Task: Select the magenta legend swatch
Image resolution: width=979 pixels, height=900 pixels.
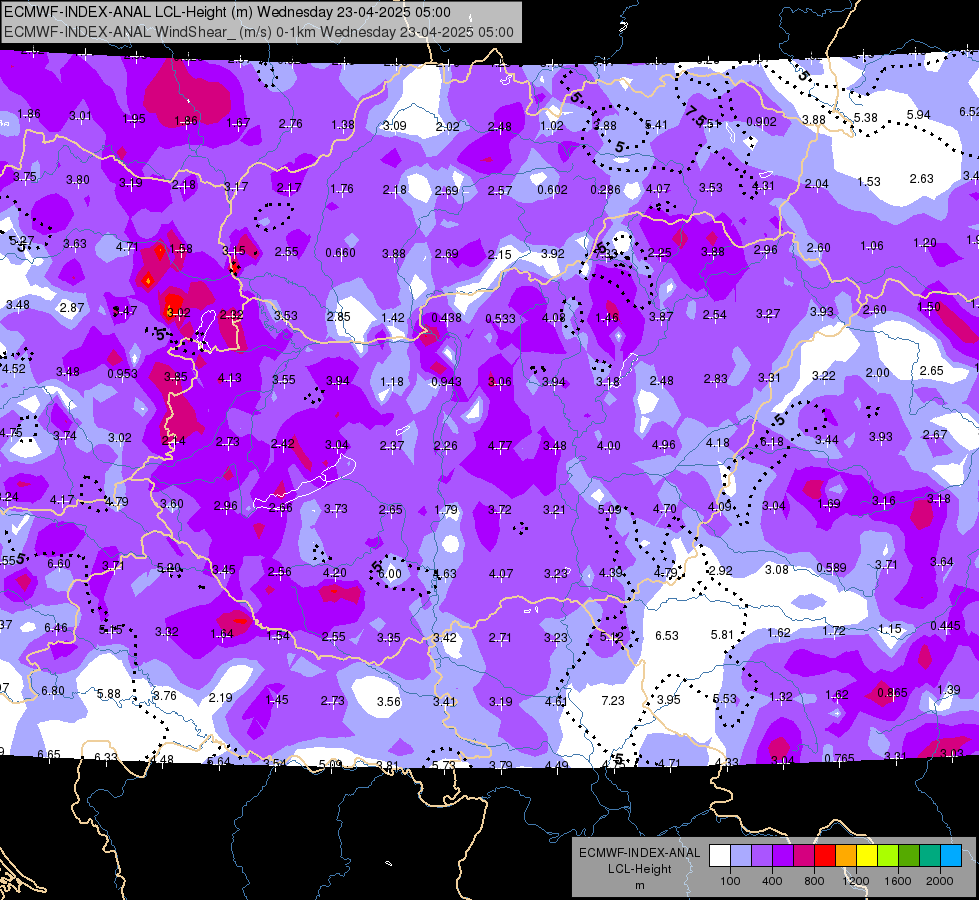Action: (x=804, y=855)
